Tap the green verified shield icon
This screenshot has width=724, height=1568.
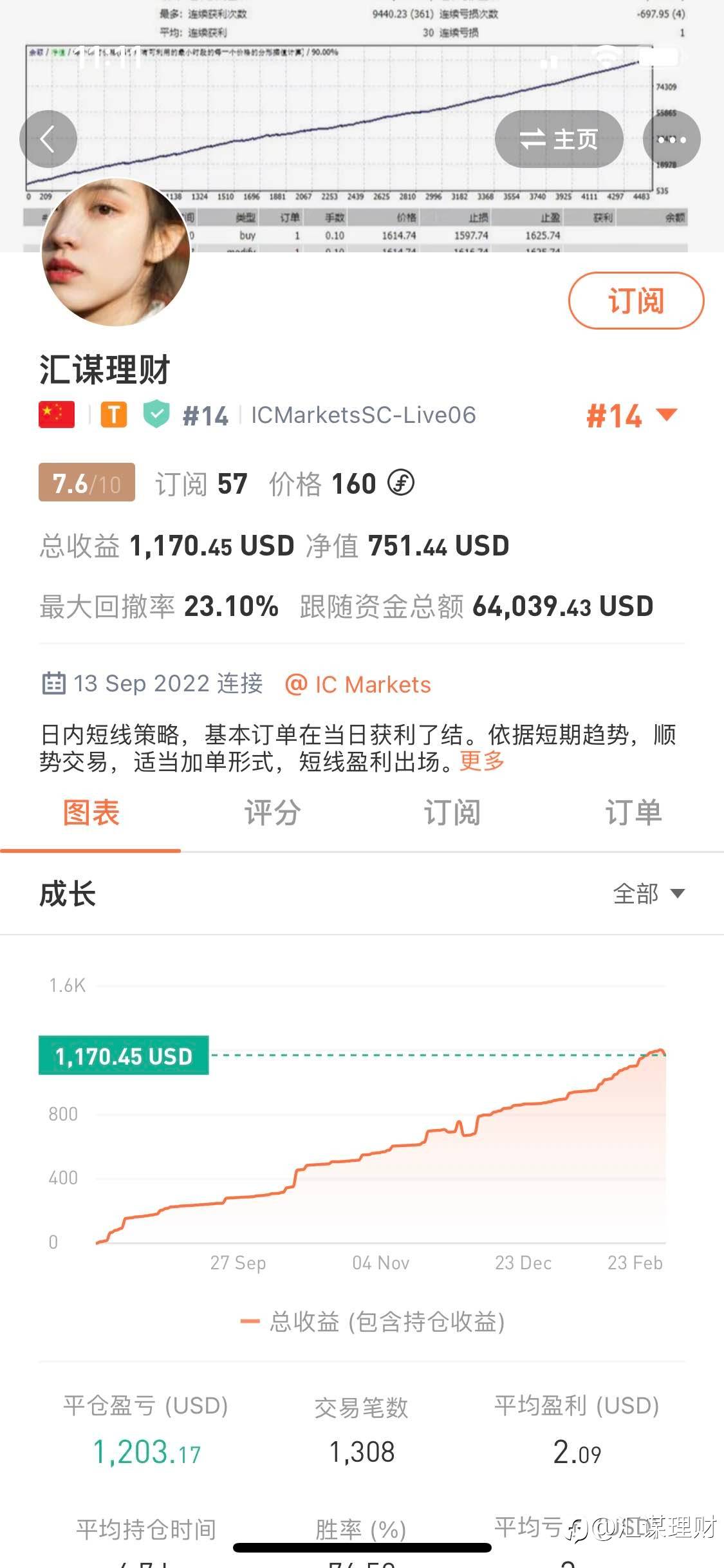click(156, 415)
